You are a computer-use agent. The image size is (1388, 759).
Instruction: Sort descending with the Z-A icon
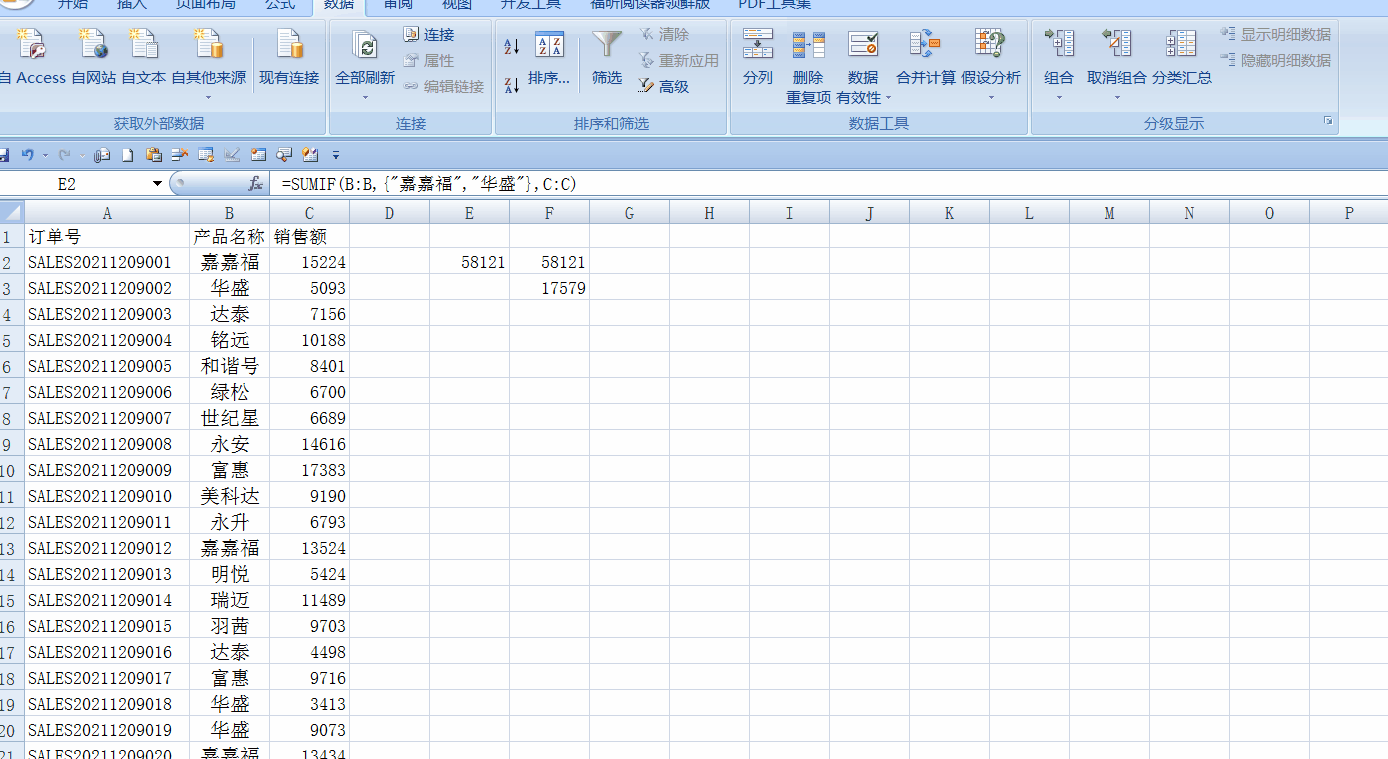point(512,85)
